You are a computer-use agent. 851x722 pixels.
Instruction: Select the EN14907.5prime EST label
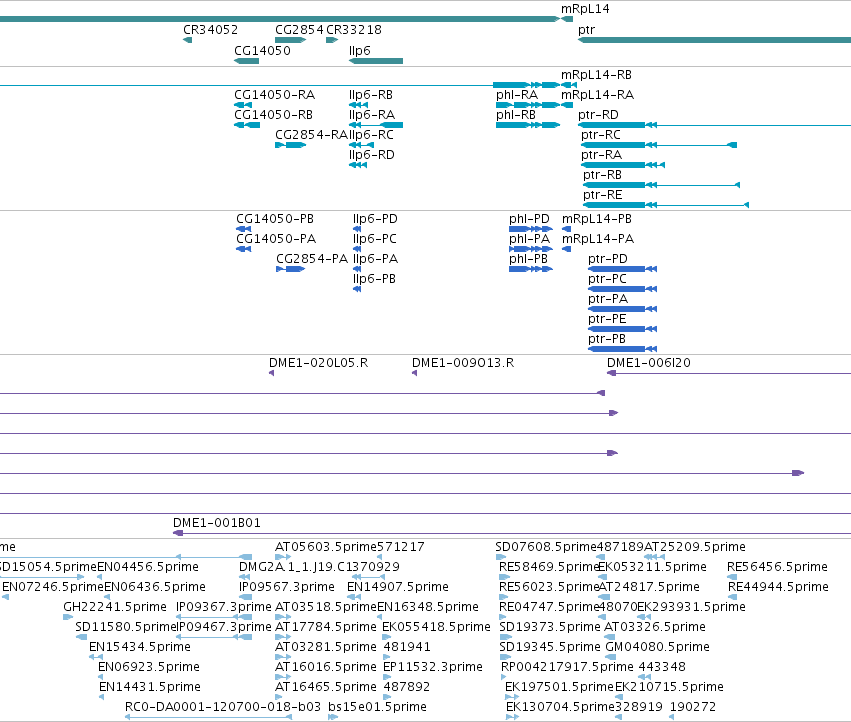point(398,587)
